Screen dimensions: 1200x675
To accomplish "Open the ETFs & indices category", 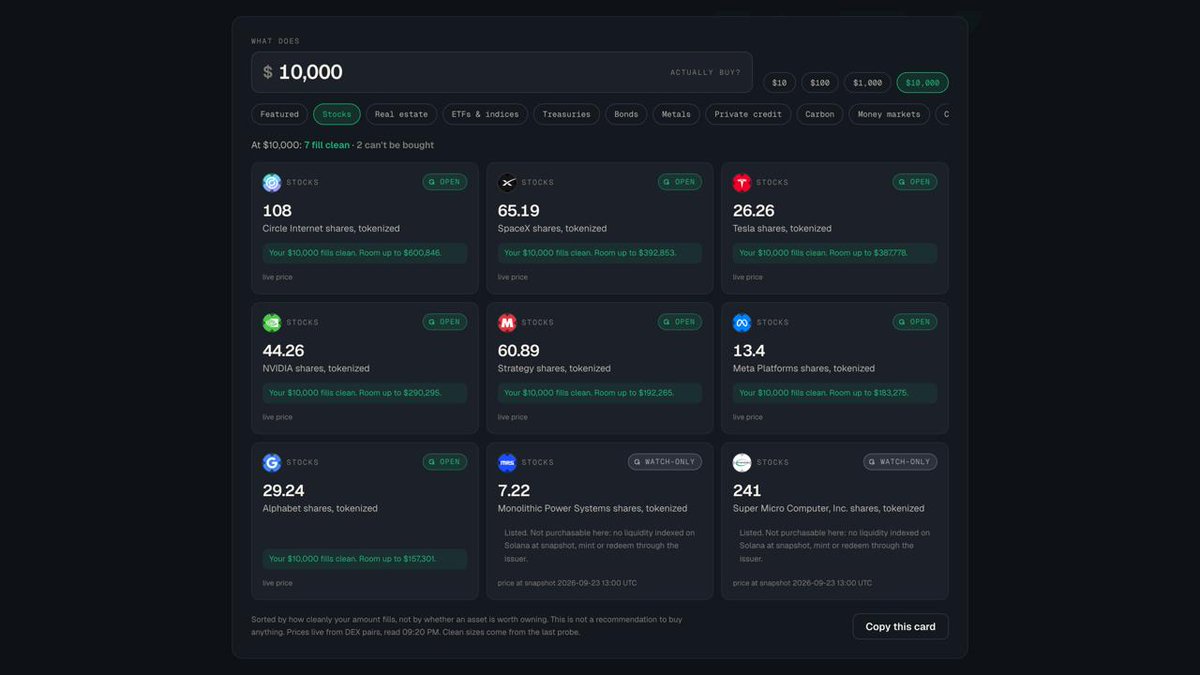I will [485, 114].
